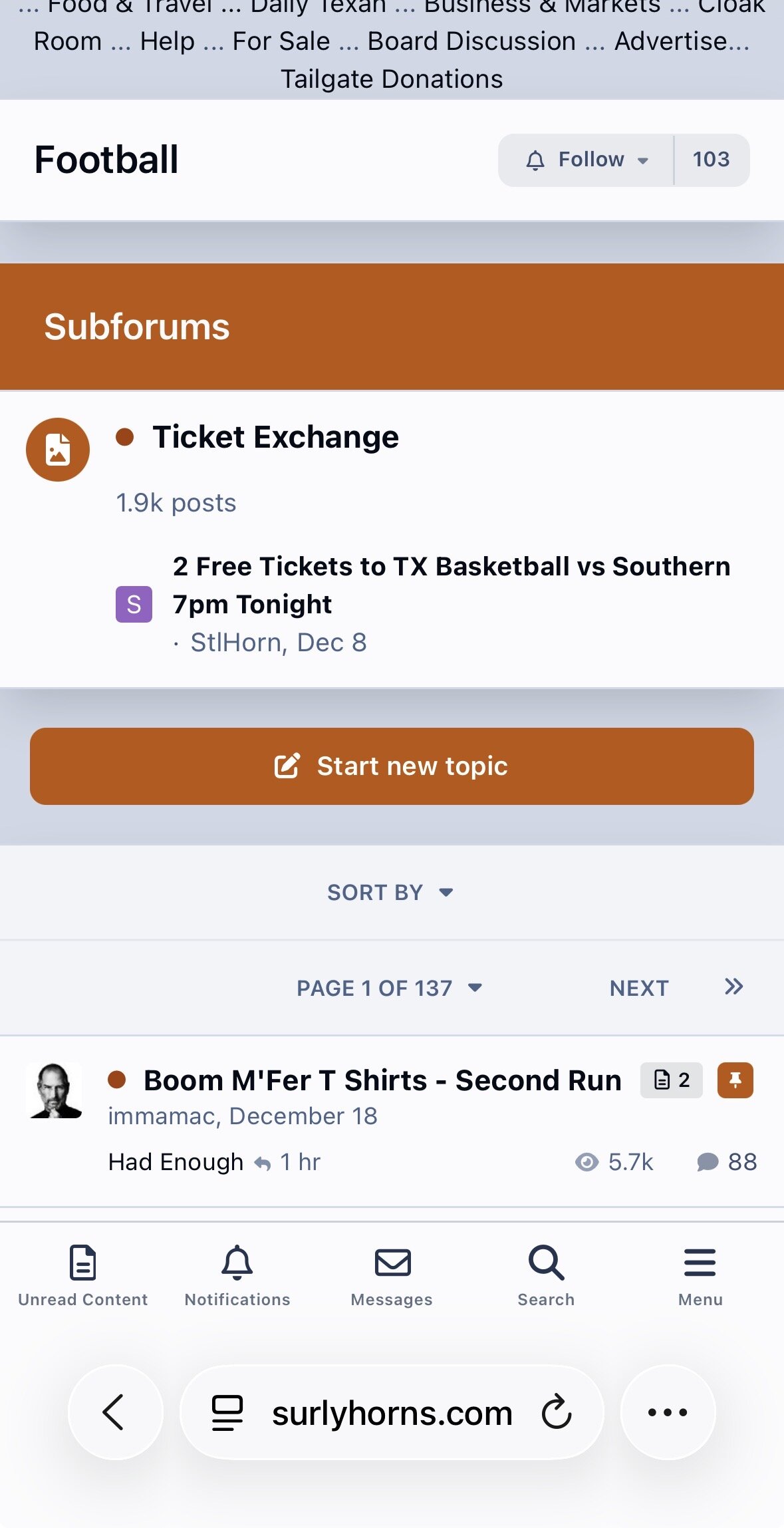Open Board Discussion menu link

pyautogui.click(x=471, y=41)
